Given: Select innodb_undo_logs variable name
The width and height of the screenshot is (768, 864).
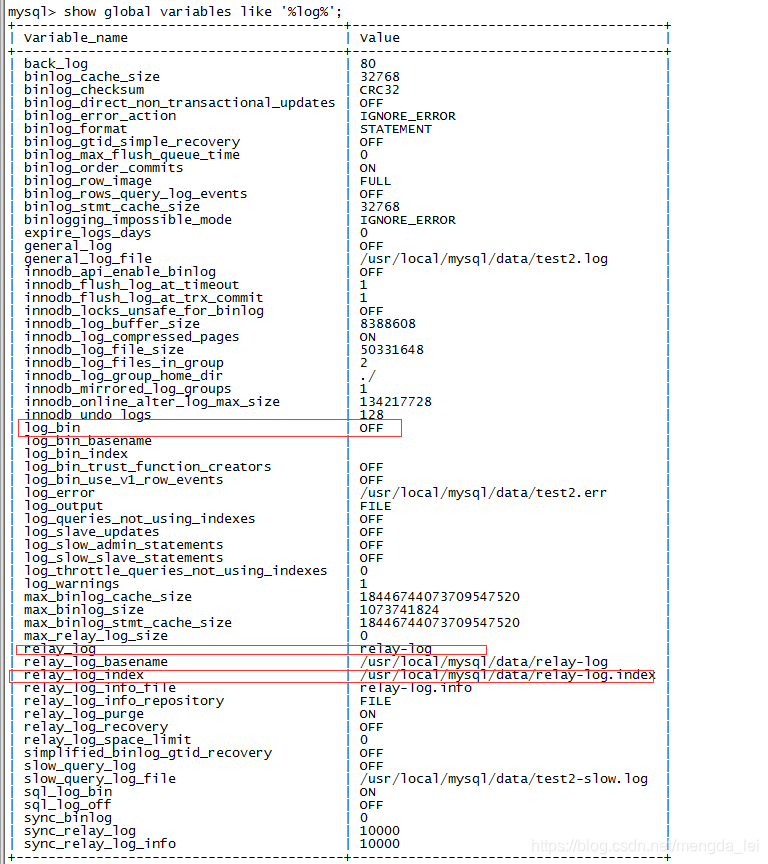Looking at the screenshot, I should (x=88, y=415).
